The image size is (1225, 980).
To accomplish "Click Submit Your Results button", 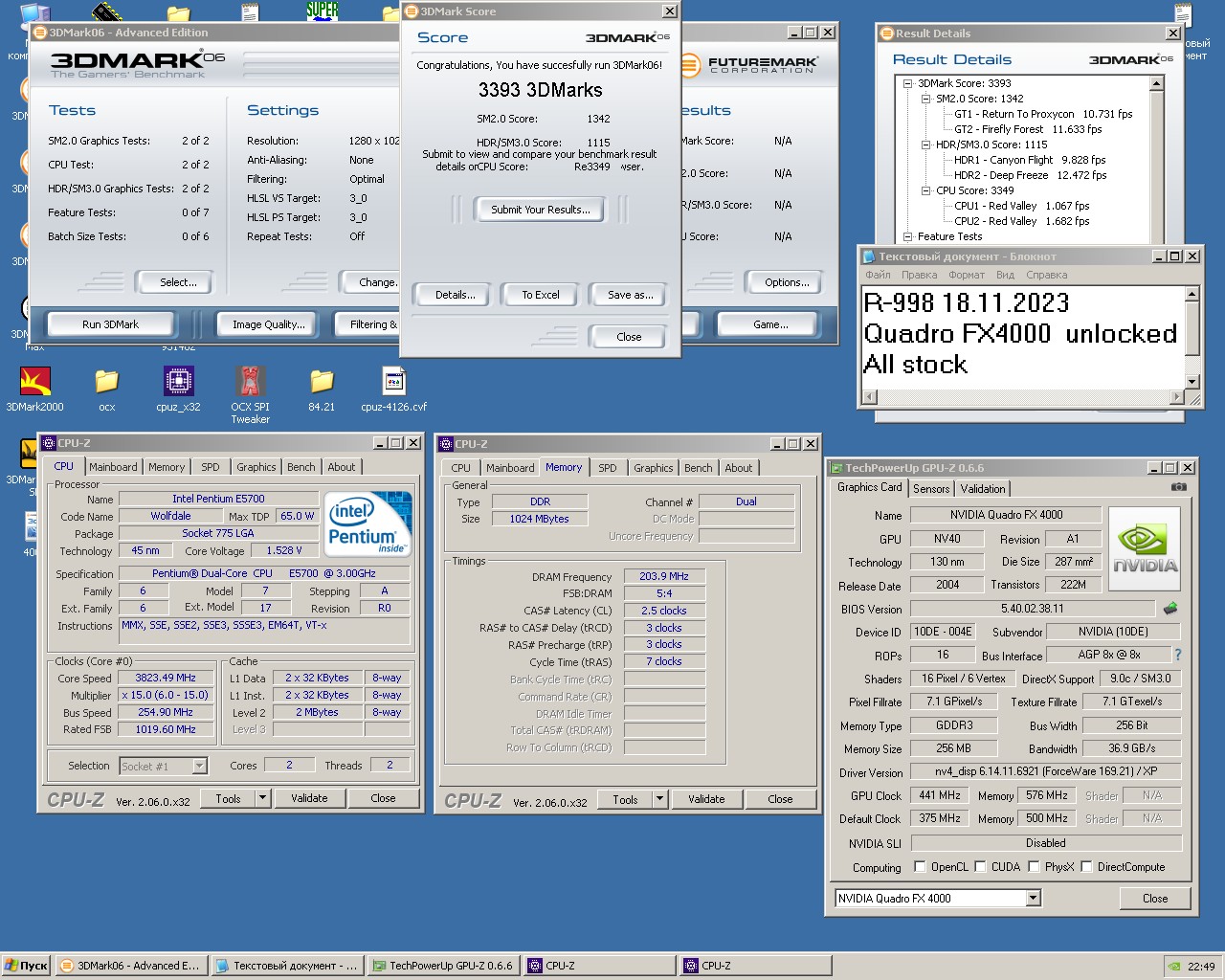I will (541, 210).
